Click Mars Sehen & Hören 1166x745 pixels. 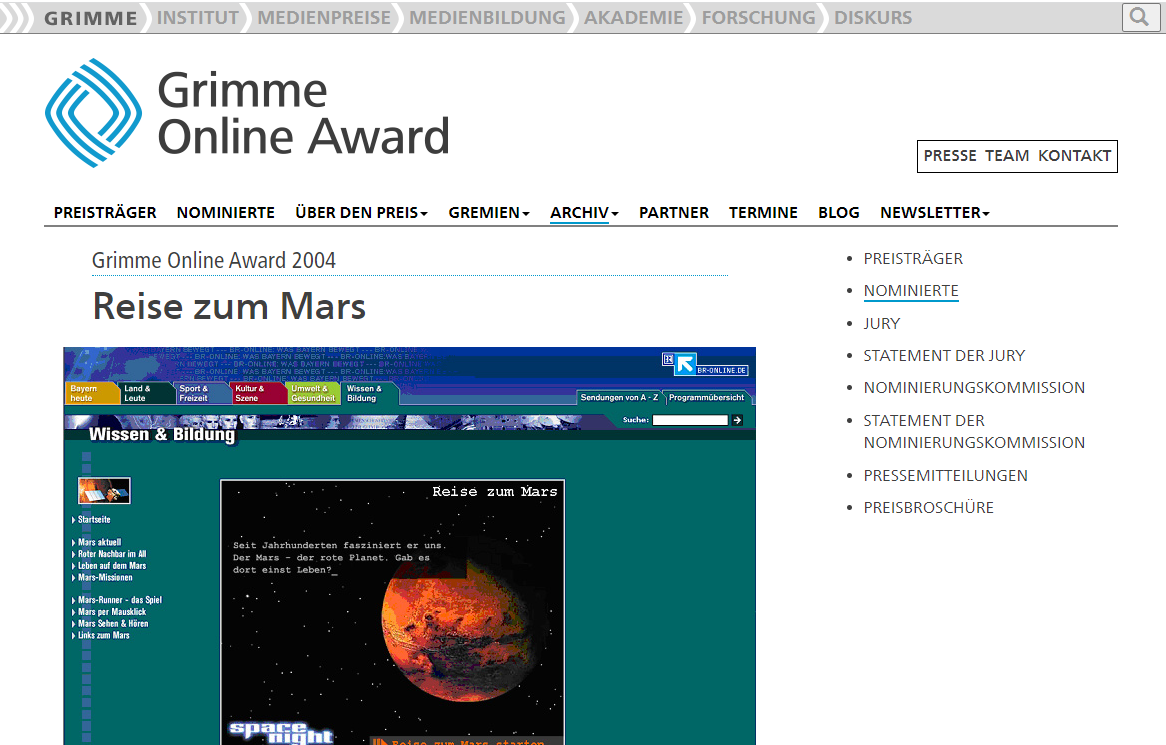pos(113,624)
